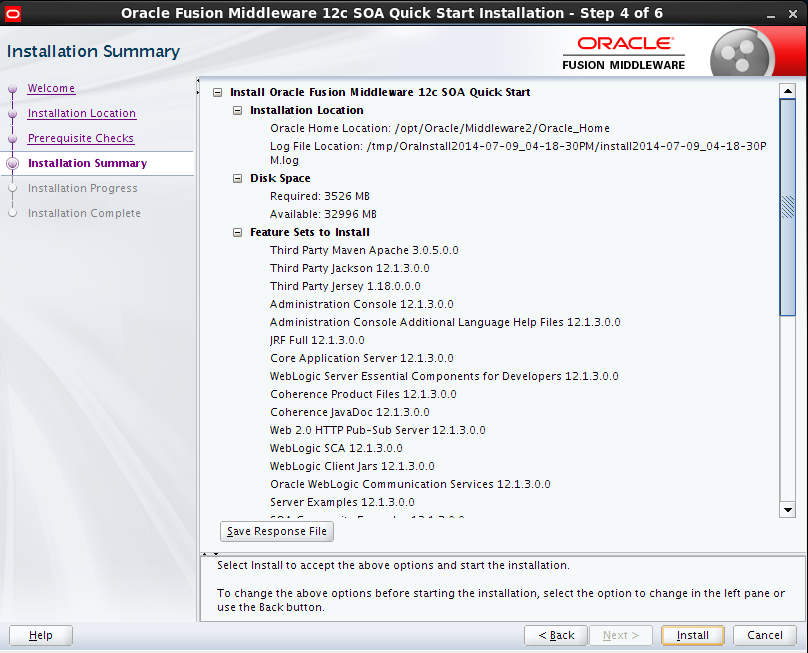Image resolution: width=808 pixels, height=653 pixels.
Task: Click the Installation Progress step label
Action: (82, 188)
